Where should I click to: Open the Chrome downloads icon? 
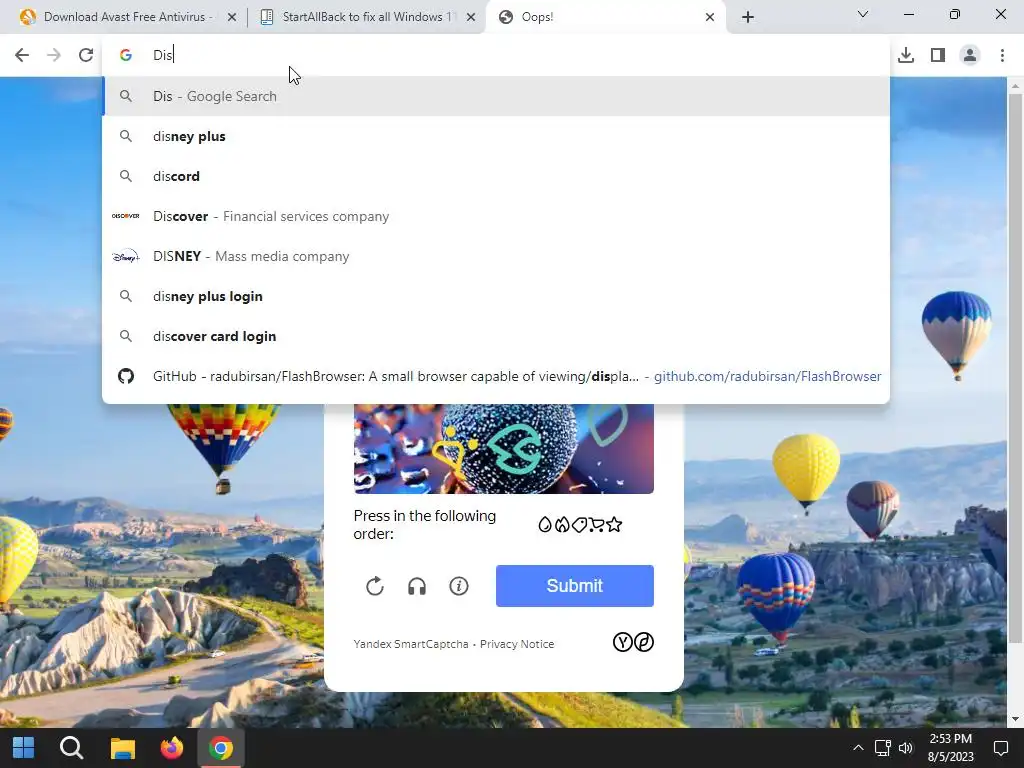click(x=906, y=55)
